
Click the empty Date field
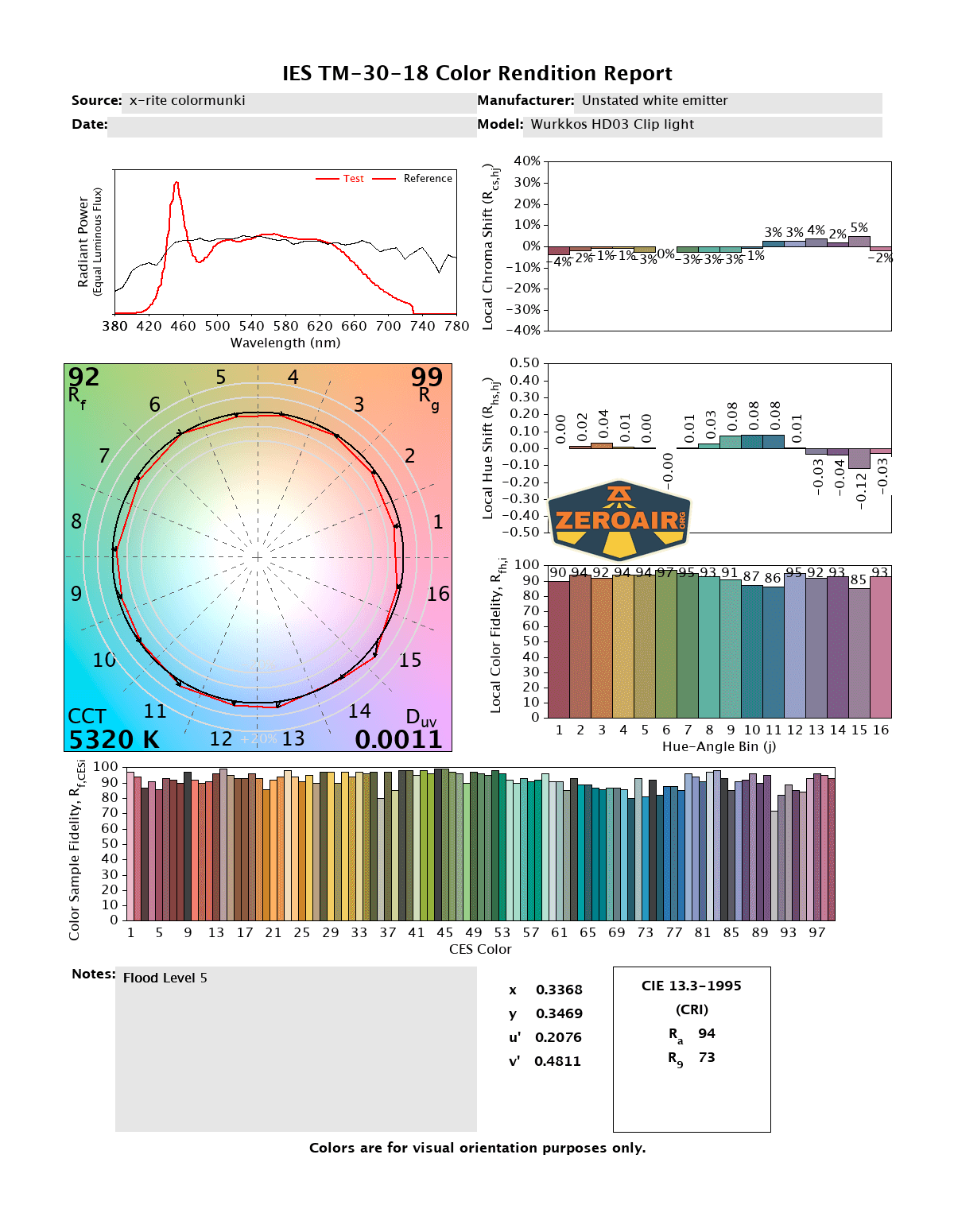pyautogui.click(x=291, y=126)
